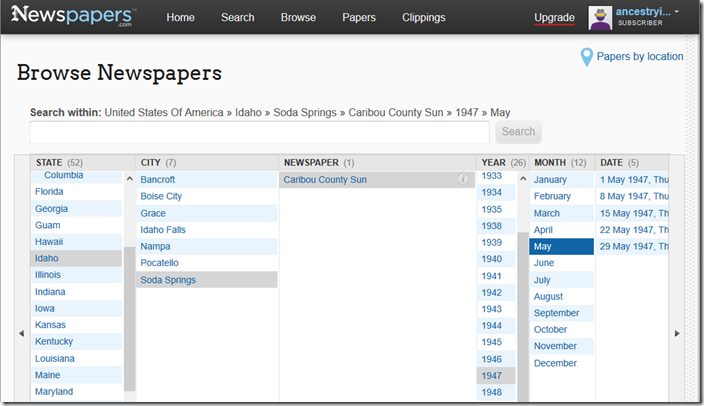Choose Bancroft in the City list
Viewport: 704px width, 406px height.
point(207,180)
